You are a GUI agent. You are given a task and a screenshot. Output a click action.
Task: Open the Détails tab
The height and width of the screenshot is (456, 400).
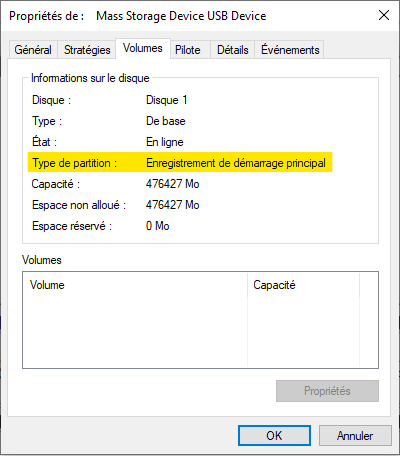pyautogui.click(x=233, y=50)
